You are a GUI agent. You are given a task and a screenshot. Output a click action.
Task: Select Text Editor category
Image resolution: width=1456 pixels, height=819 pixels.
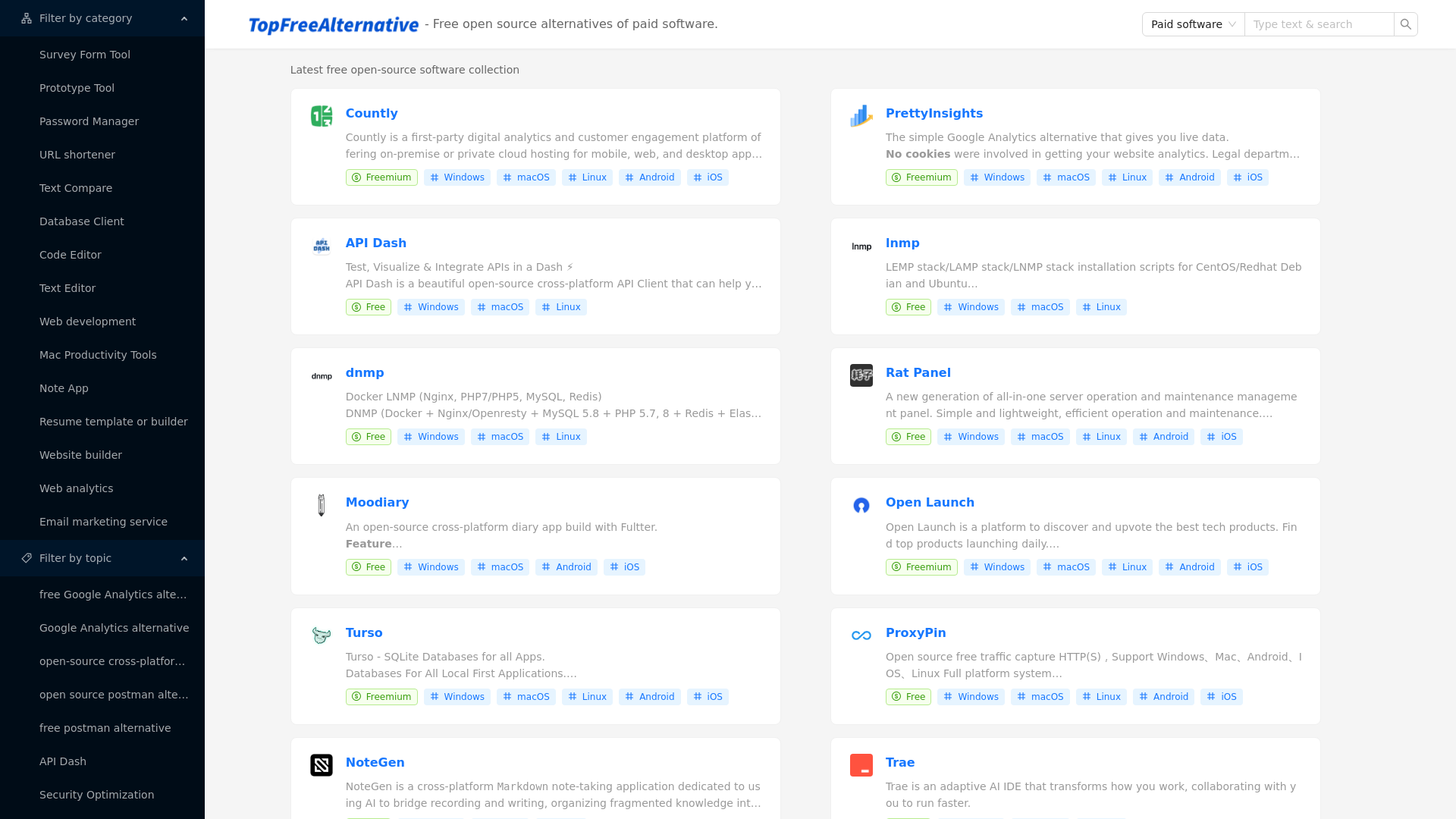click(x=102, y=288)
